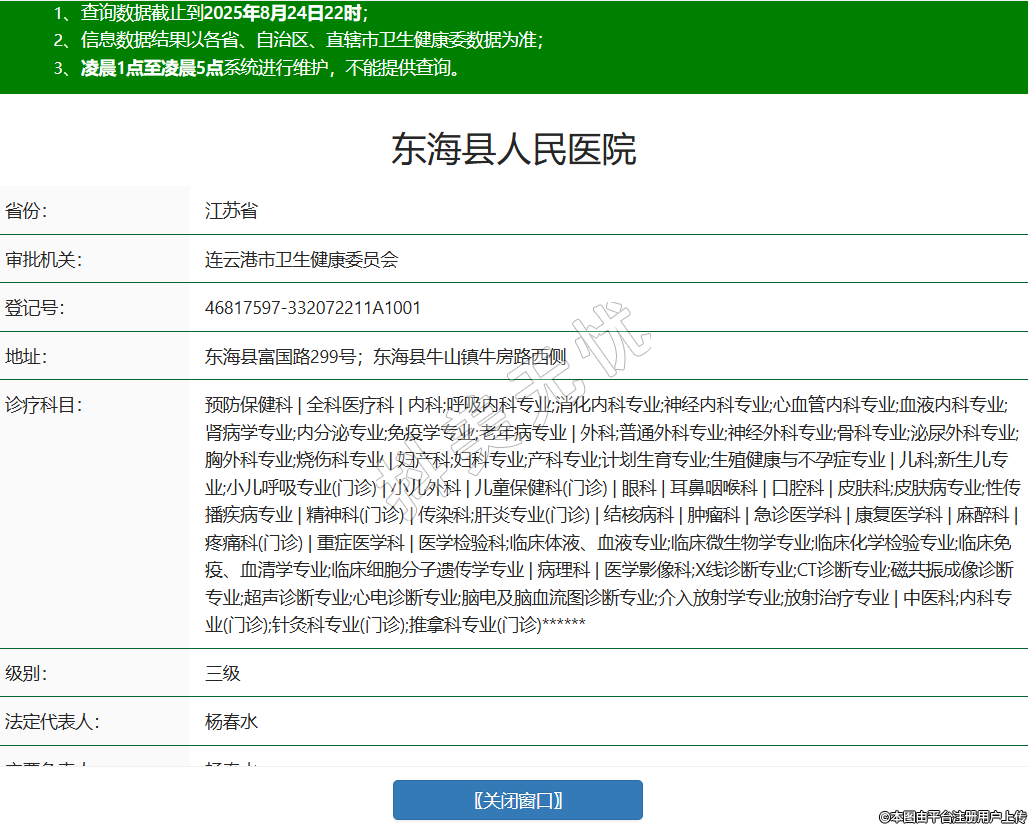
Task: Select the 登记号 field label
Action: coord(34,308)
